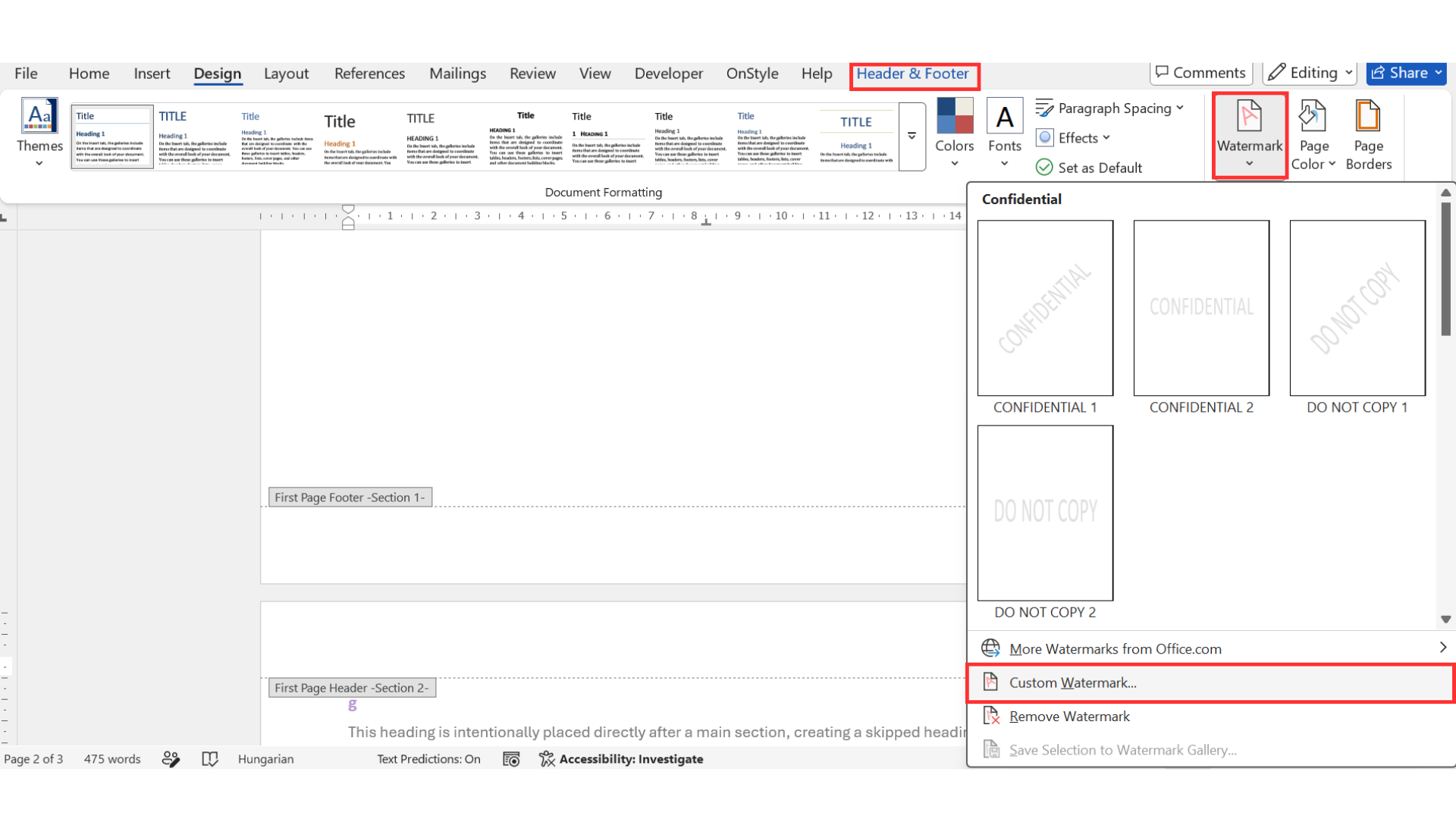Switch to the Home tab
This screenshot has height=819, width=1456.
[89, 74]
